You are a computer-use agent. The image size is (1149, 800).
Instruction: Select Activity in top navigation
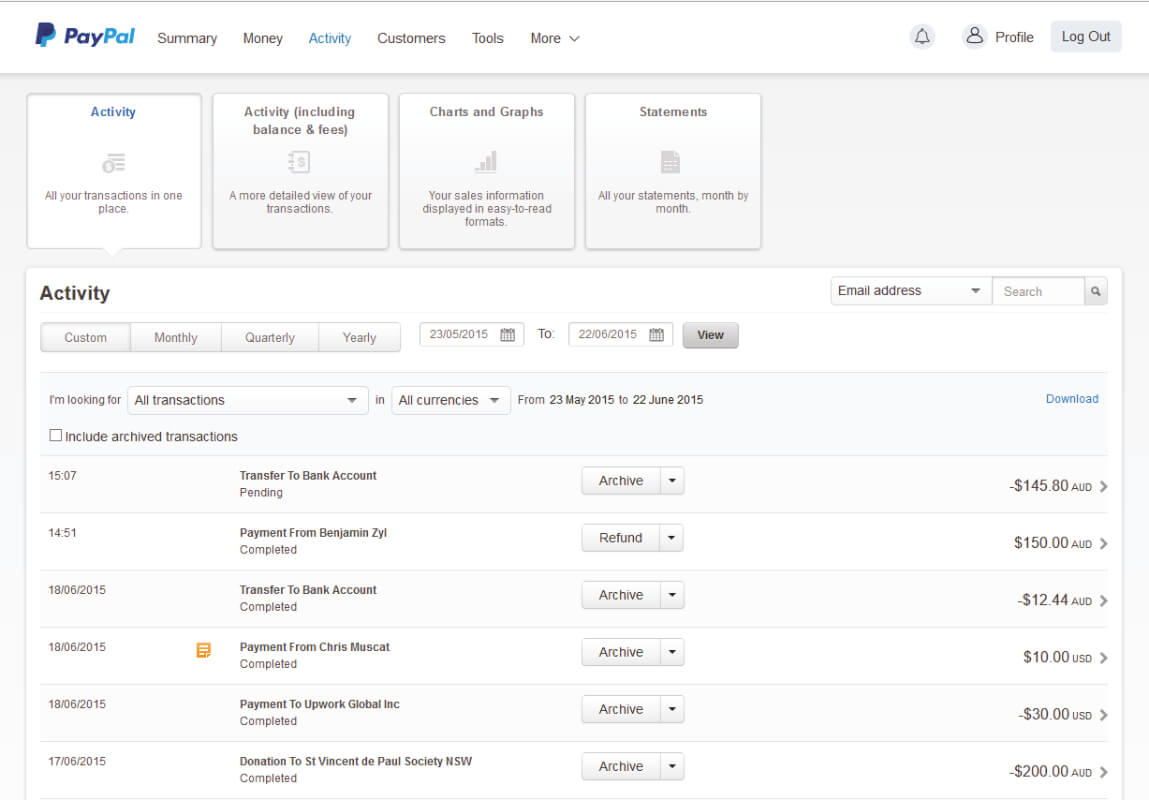330,38
